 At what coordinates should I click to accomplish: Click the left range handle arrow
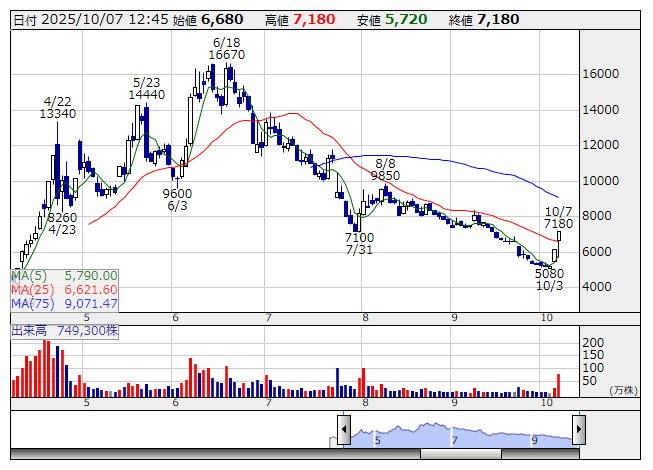point(344,429)
